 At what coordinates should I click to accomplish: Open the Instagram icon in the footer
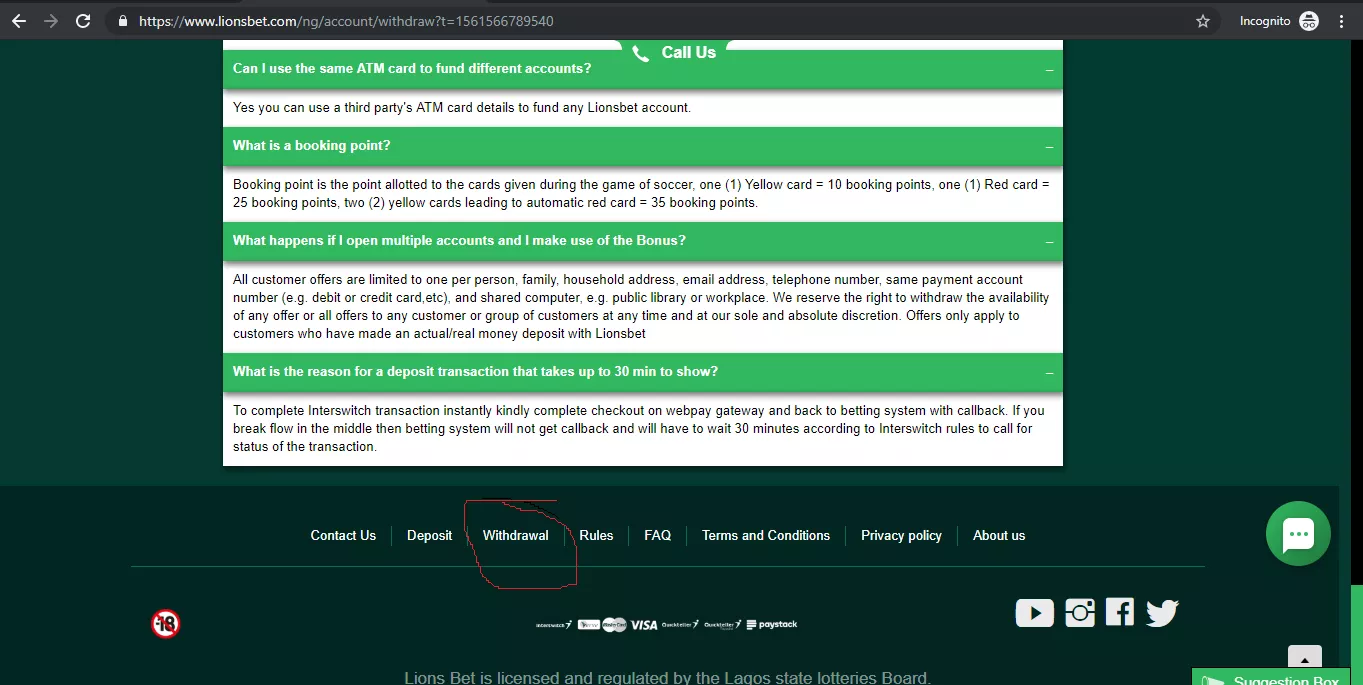[1079, 613]
